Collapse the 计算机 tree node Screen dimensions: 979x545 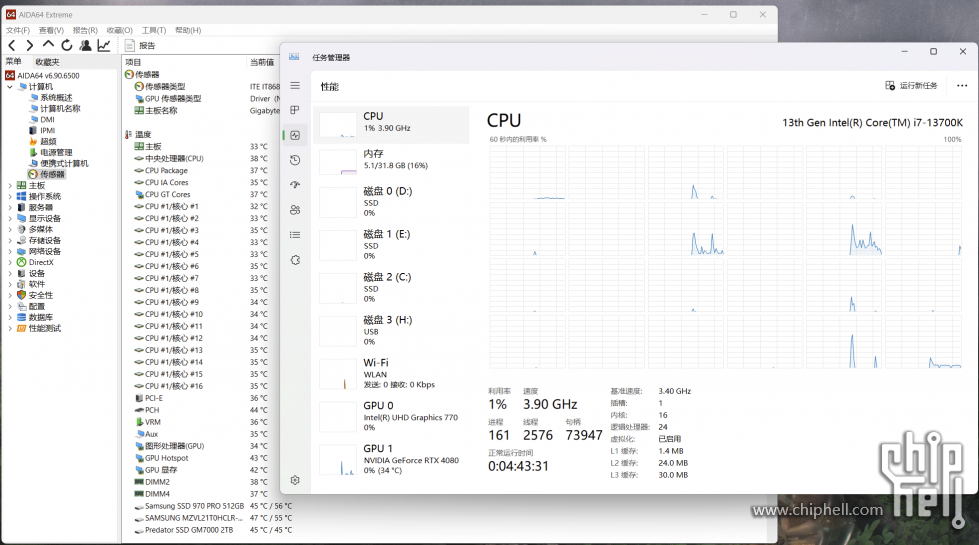point(10,87)
